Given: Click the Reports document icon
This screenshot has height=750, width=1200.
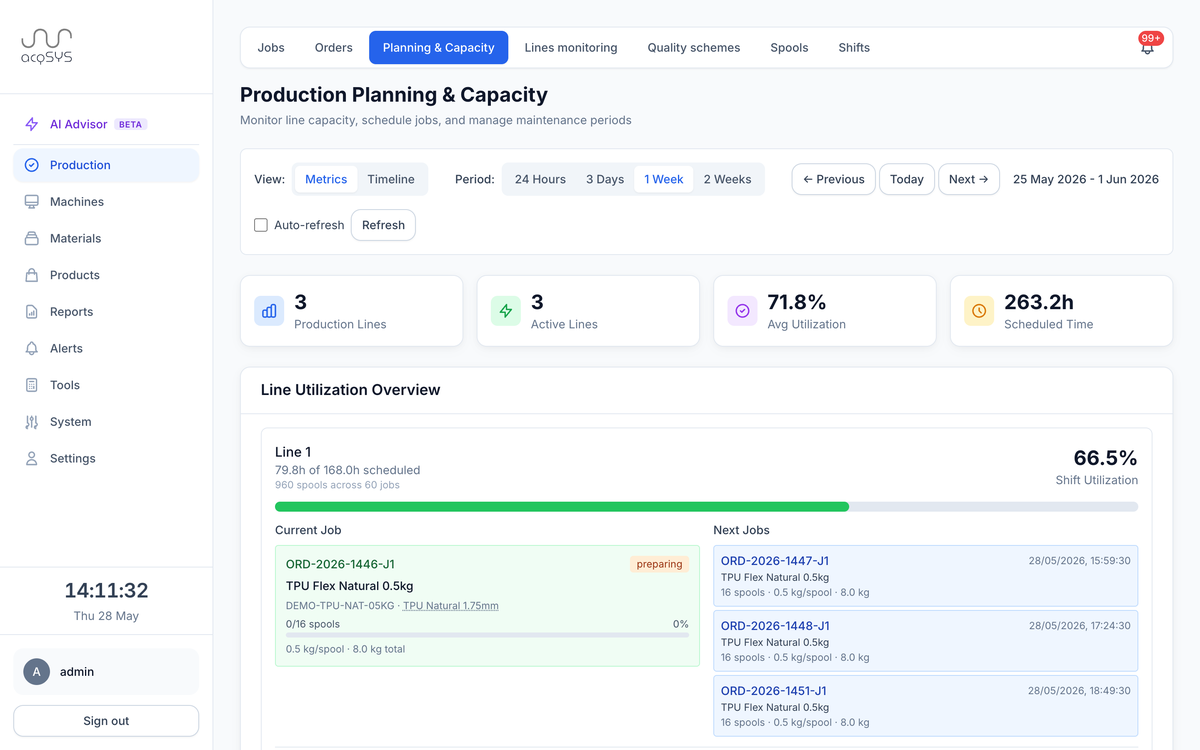Looking at the screenshot, I should pos(32,311).
